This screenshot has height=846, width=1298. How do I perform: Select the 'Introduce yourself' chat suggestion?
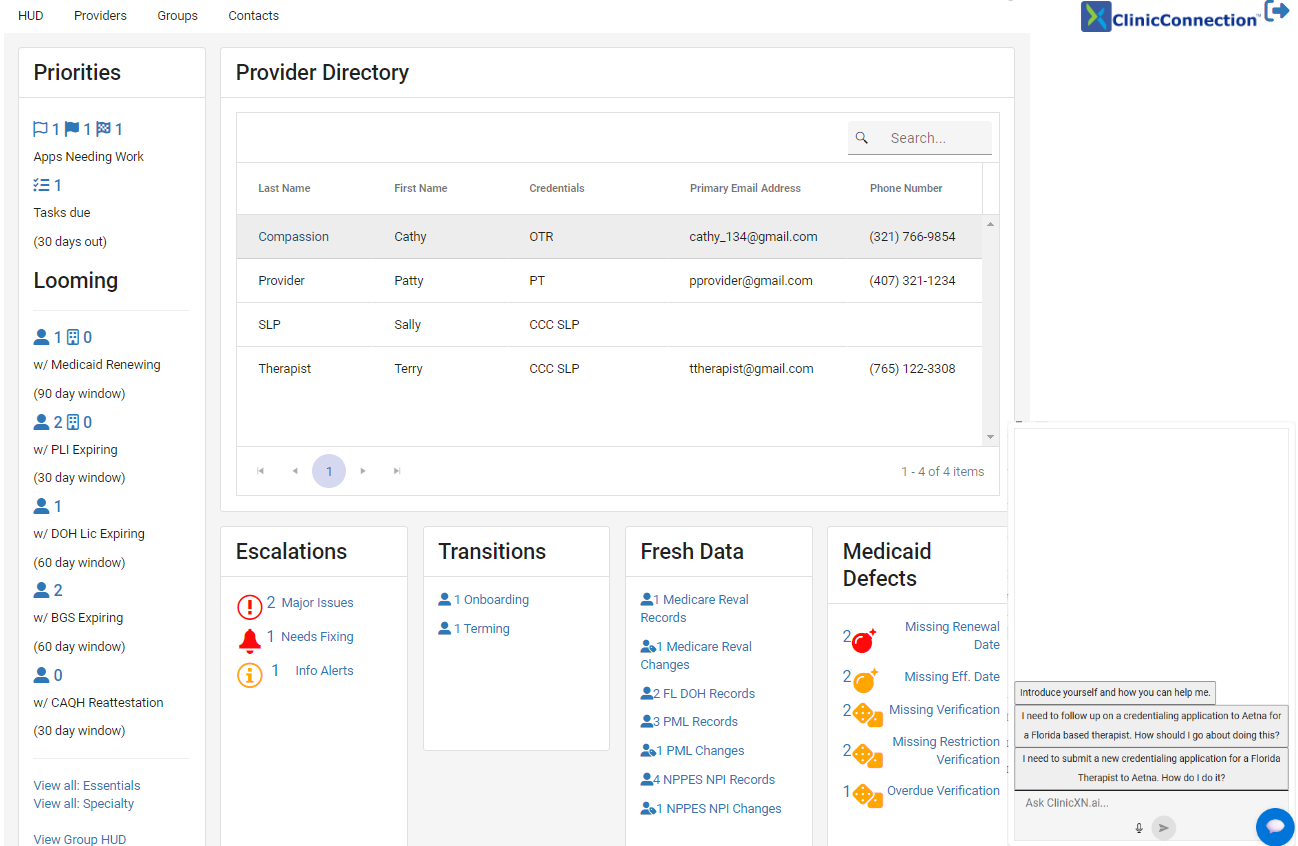pos(1115,692)
